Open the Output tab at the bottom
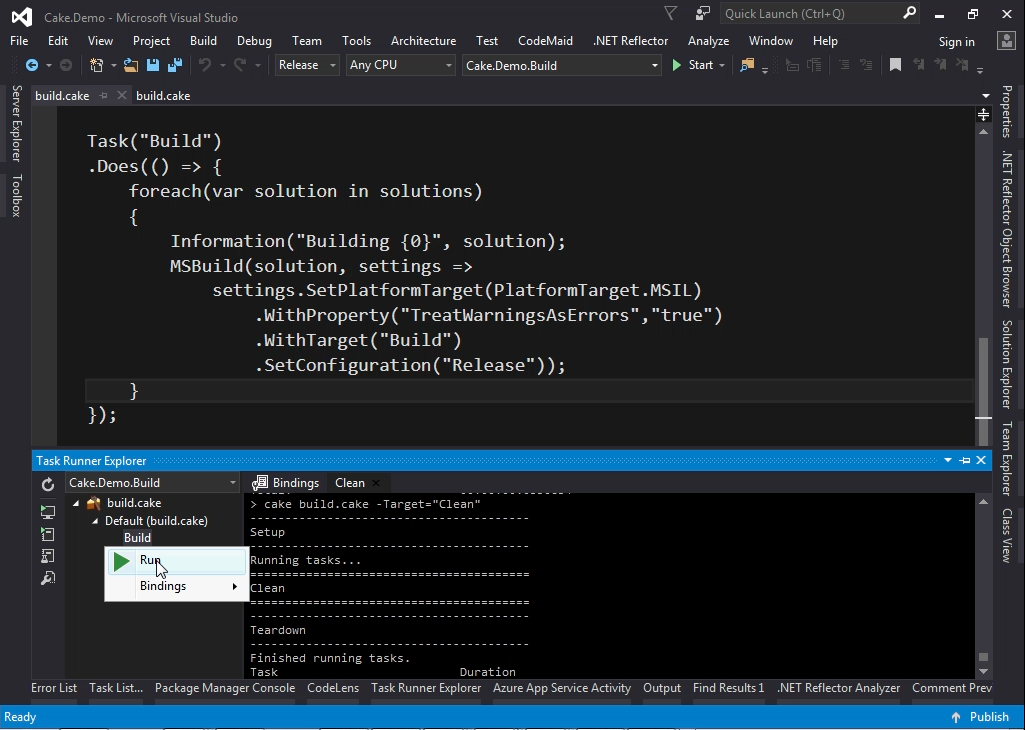 coord(662,688)
